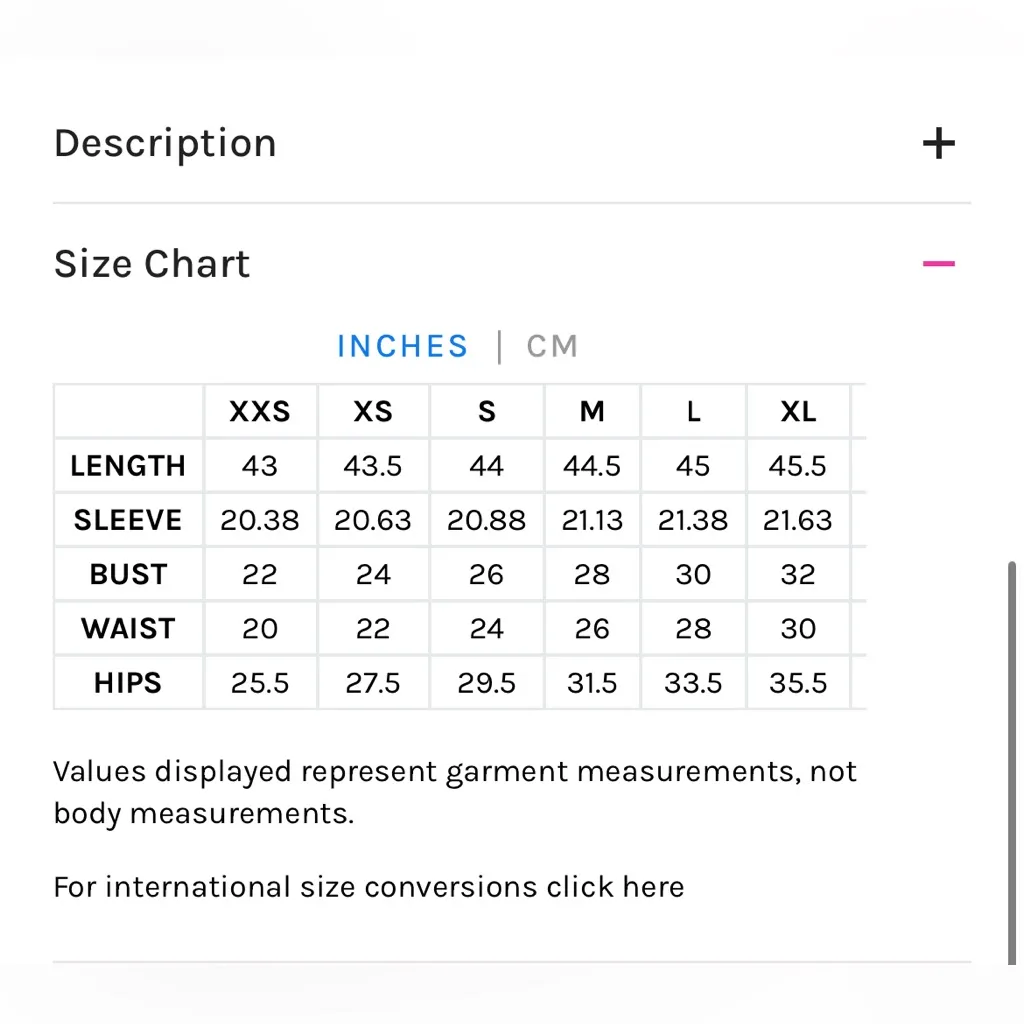Viewport: 1024px width, 1024px height.
Task: Click the L size column header
Action: point(693,412)
